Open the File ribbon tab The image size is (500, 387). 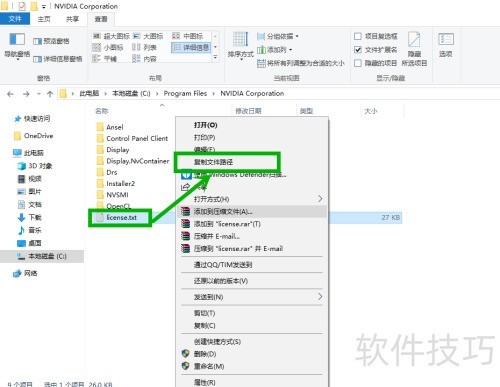tap(15, 19)
